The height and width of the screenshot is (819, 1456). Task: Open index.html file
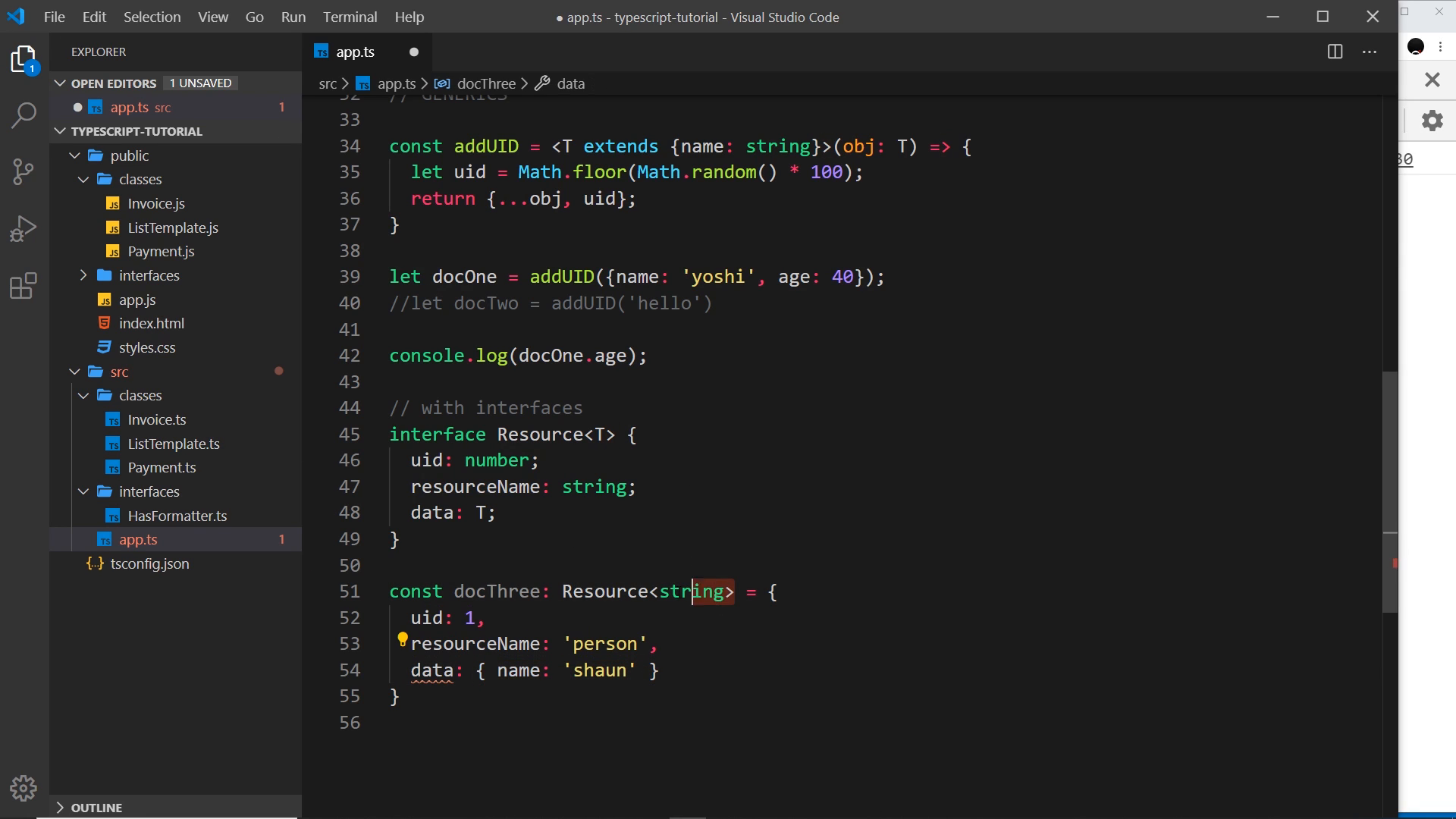point(152,323)
